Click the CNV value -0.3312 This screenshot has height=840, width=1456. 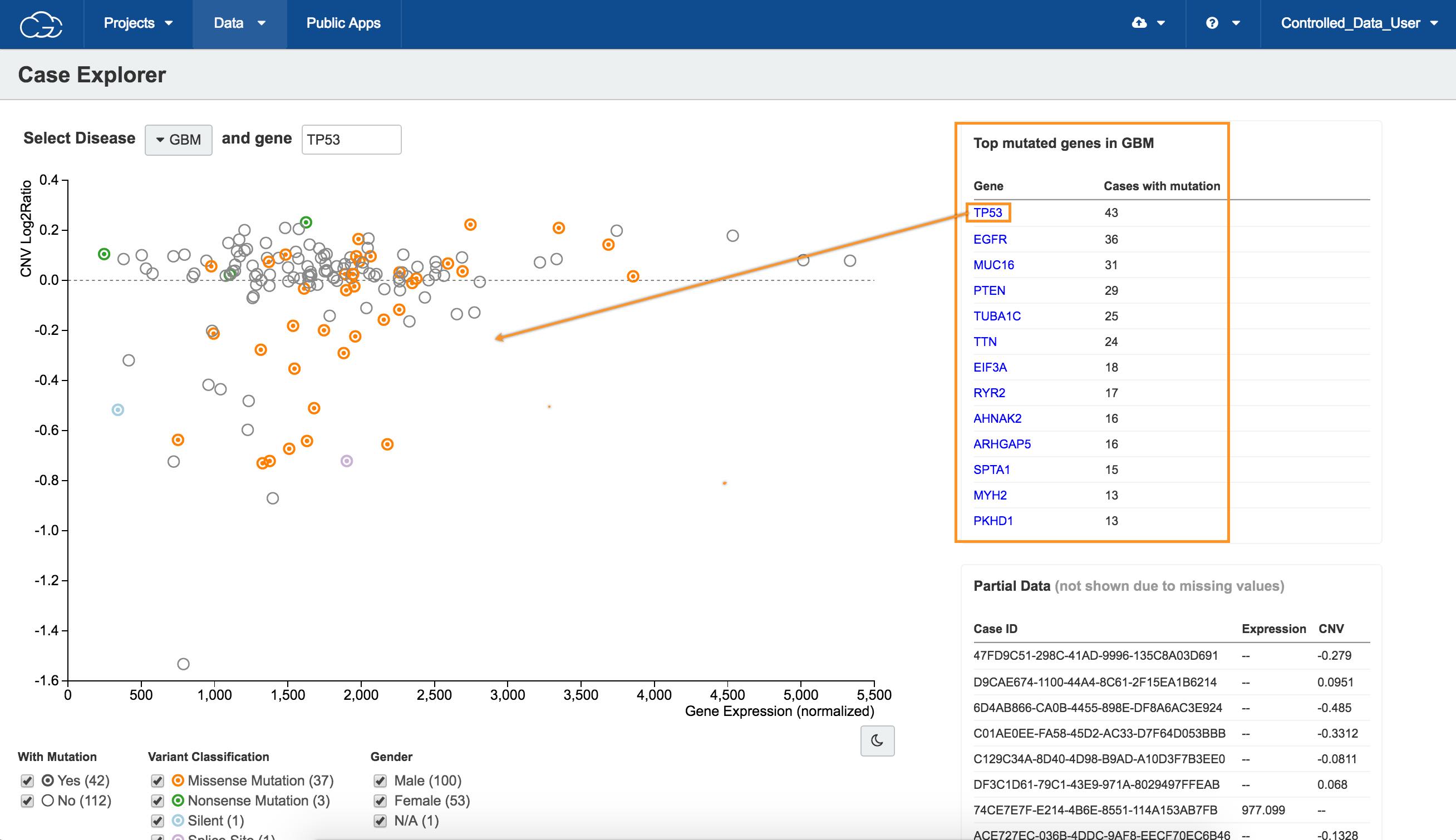(1337, 733)
